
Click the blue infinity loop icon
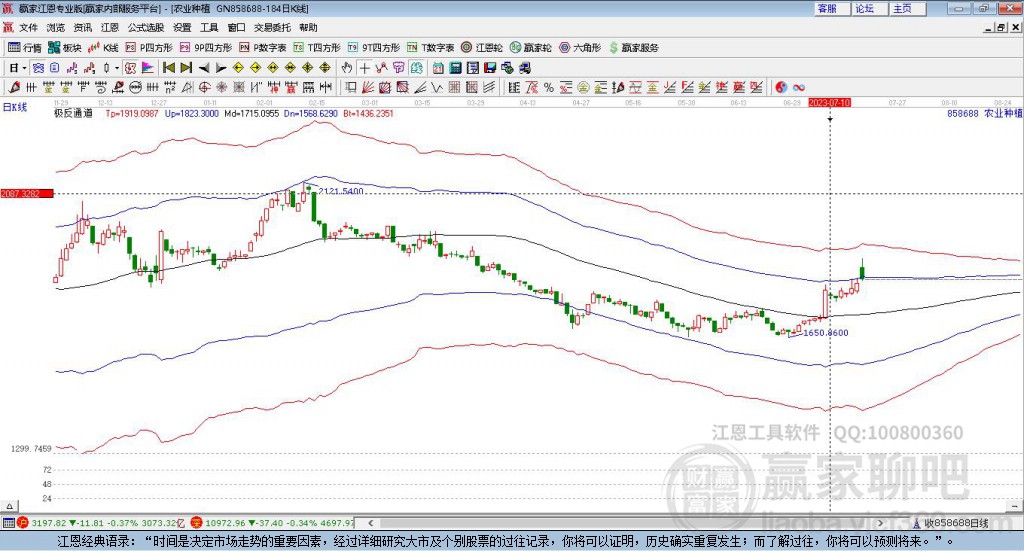point(799,87)
